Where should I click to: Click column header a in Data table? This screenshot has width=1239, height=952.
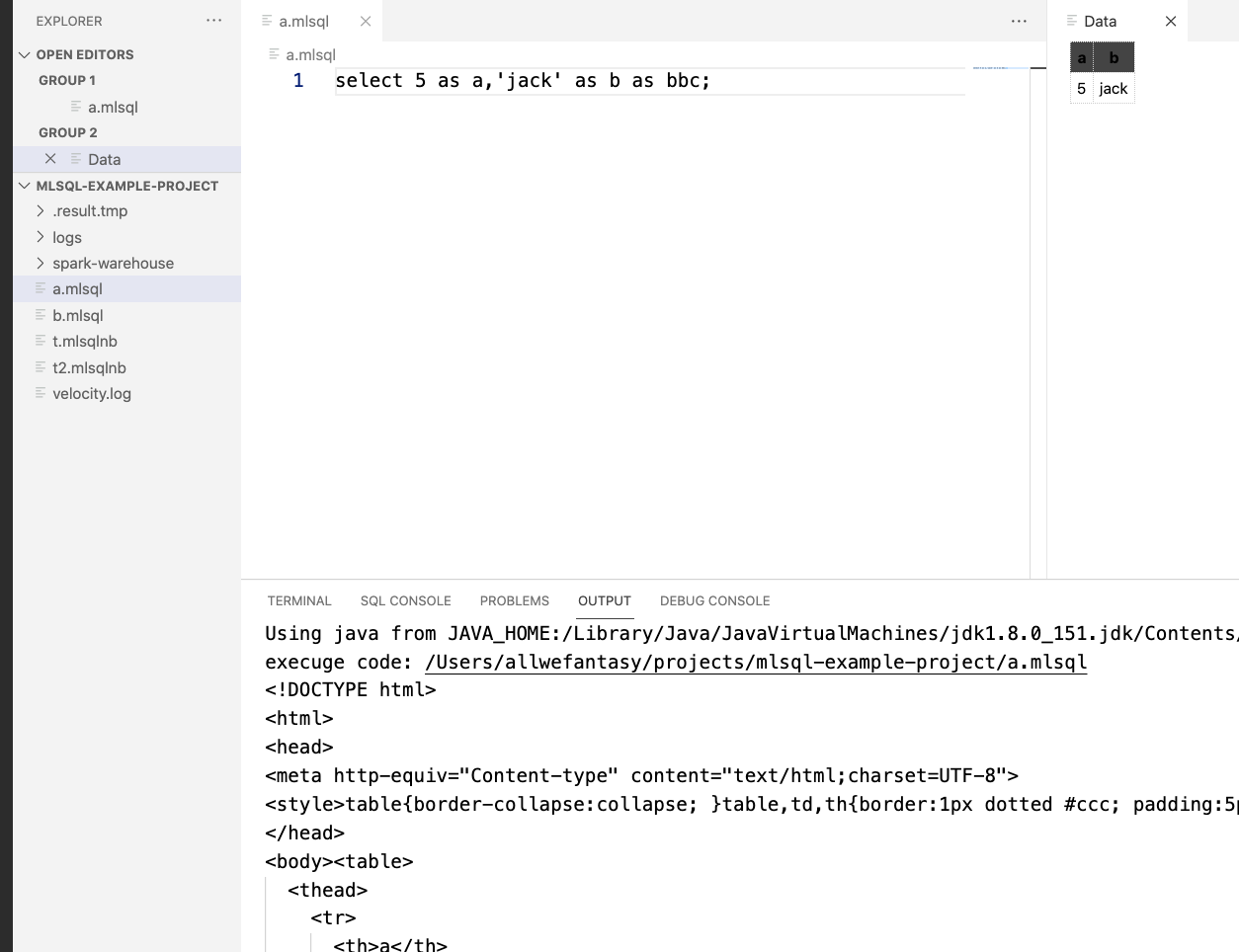(x=1082, y=57)
